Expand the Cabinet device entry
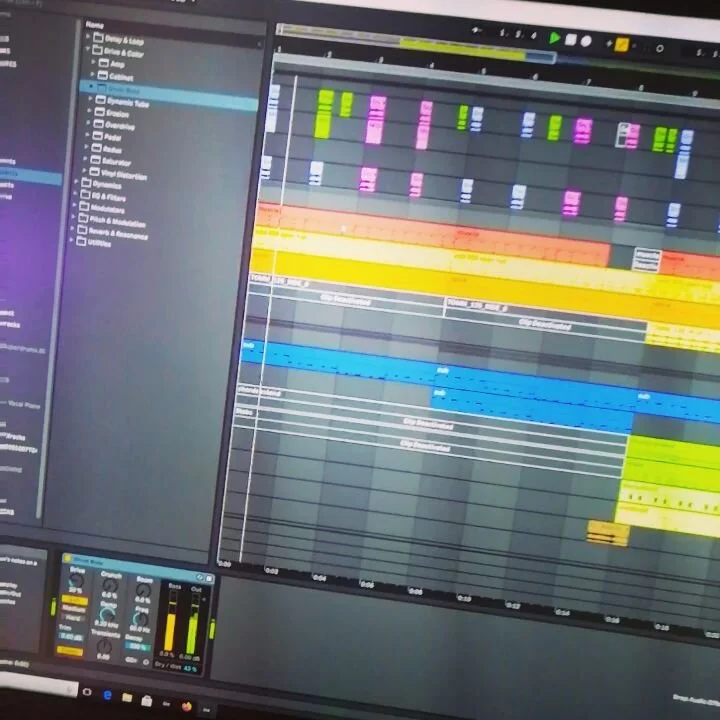 pos(93,73)
